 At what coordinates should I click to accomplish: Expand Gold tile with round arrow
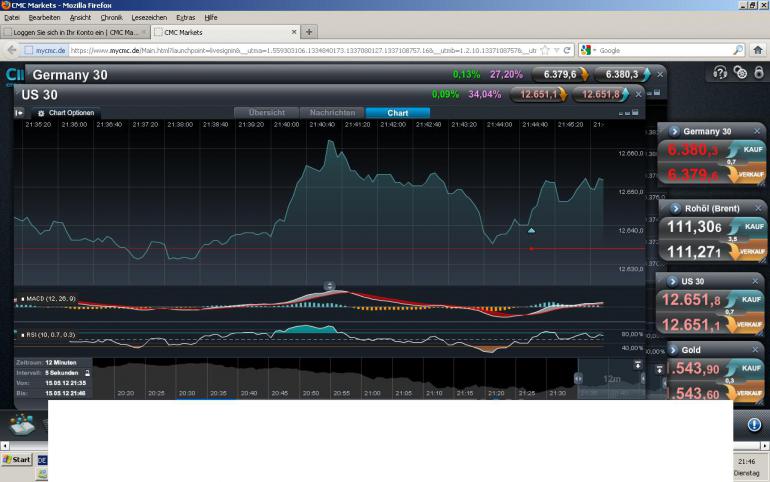pos(673,350)
